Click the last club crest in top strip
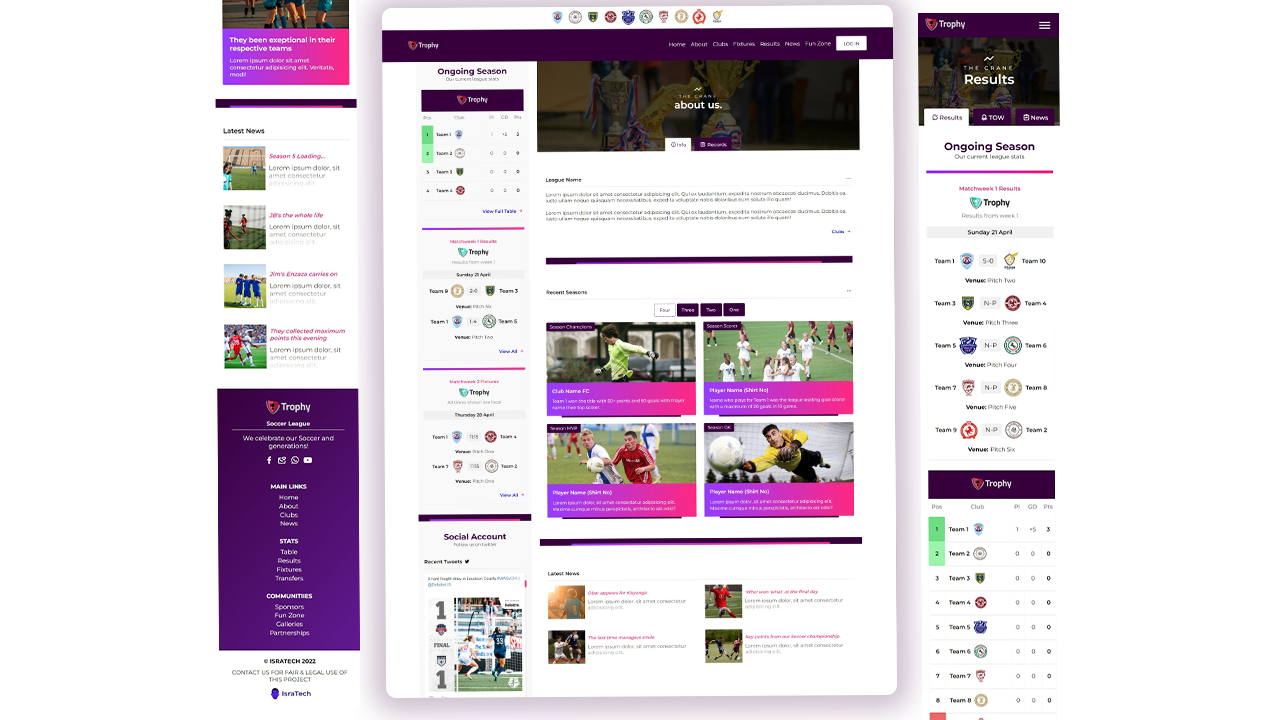This screenshot has height=720, width=1280. tap(717, 17)
